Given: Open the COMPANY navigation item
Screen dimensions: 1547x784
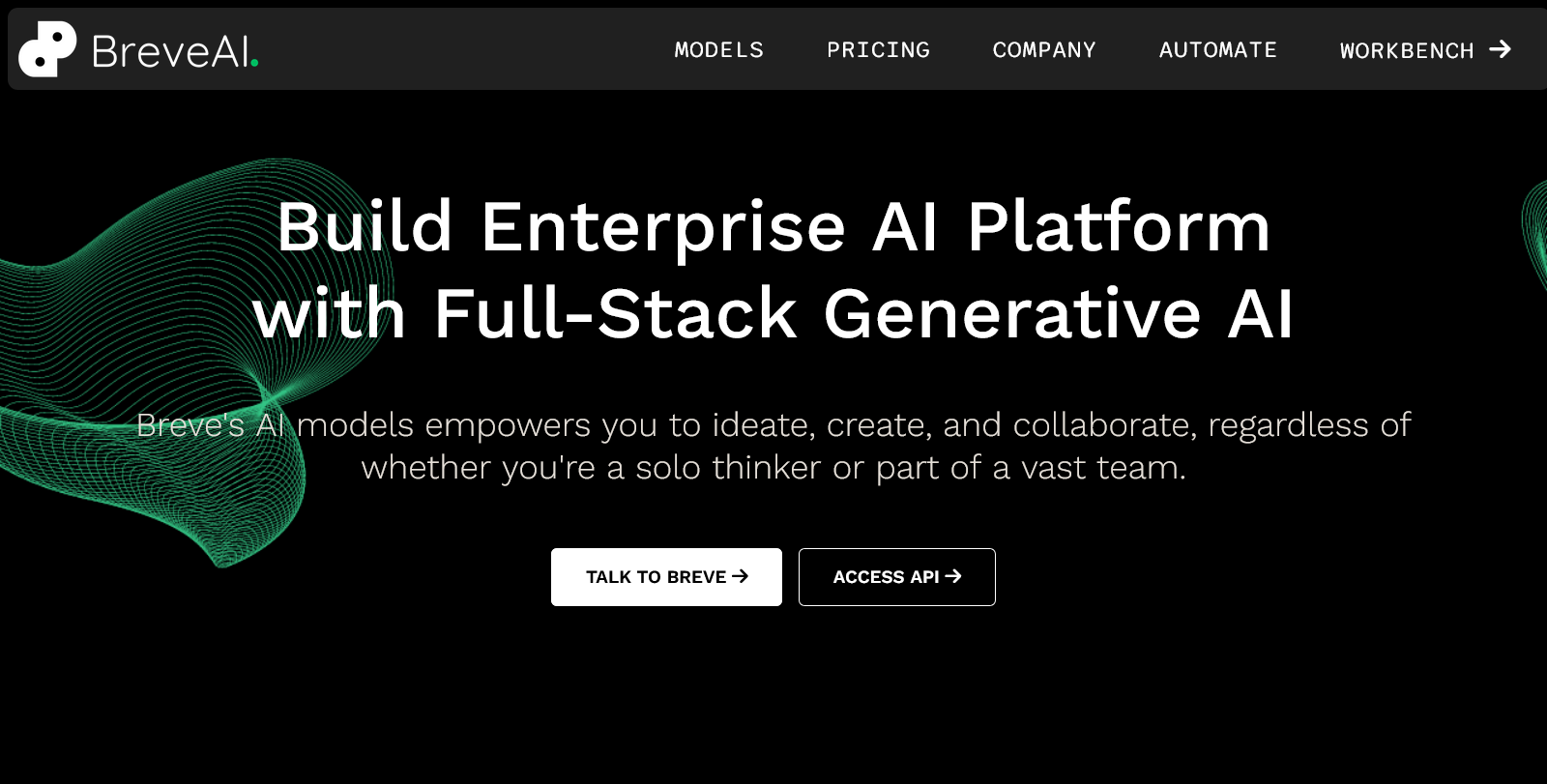Looking at the screenshot, I should point(1044,50).
